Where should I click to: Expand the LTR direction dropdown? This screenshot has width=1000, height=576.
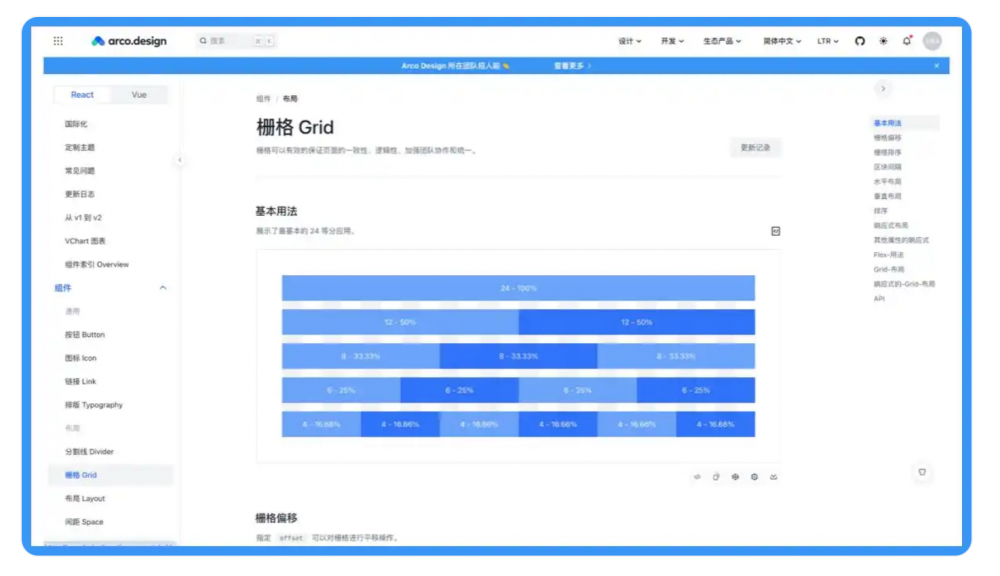(x=828, y=41)
